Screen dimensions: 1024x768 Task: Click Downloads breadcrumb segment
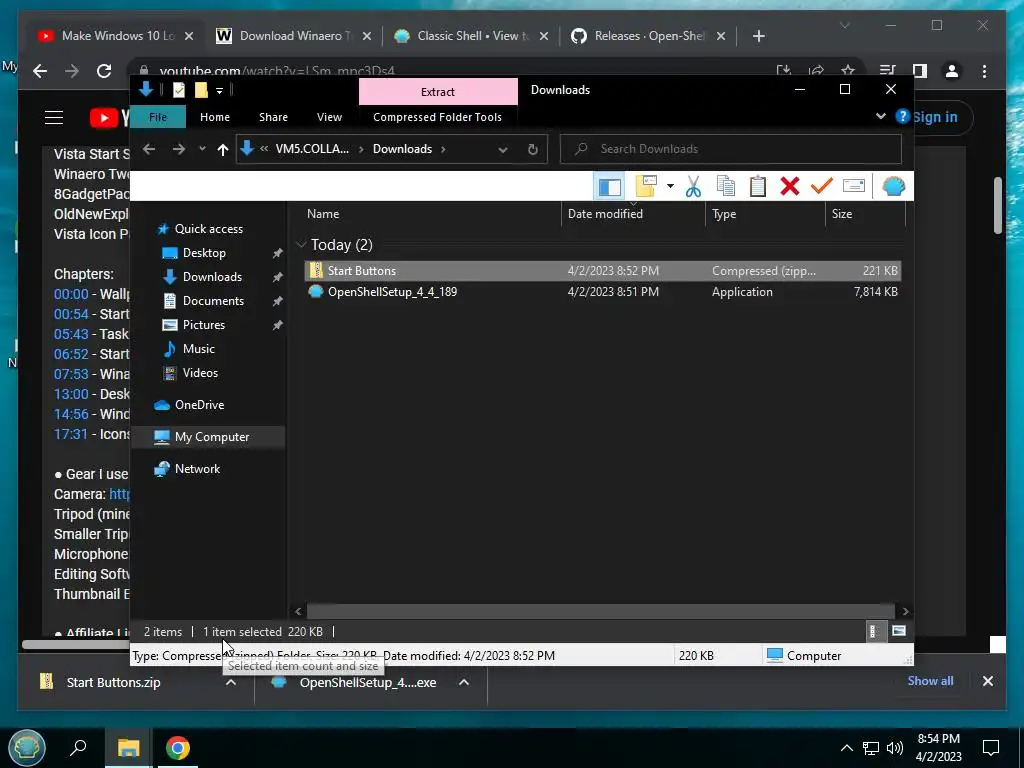402,149
